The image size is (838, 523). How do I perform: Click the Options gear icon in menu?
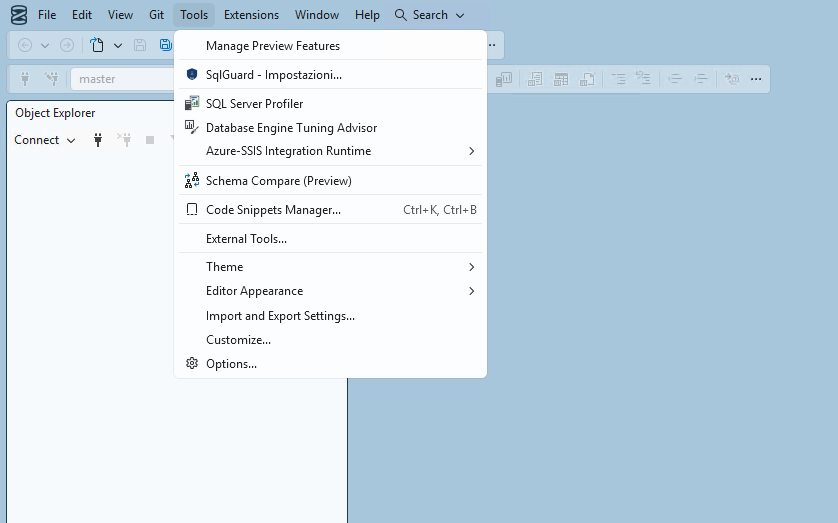coord(192,363)
